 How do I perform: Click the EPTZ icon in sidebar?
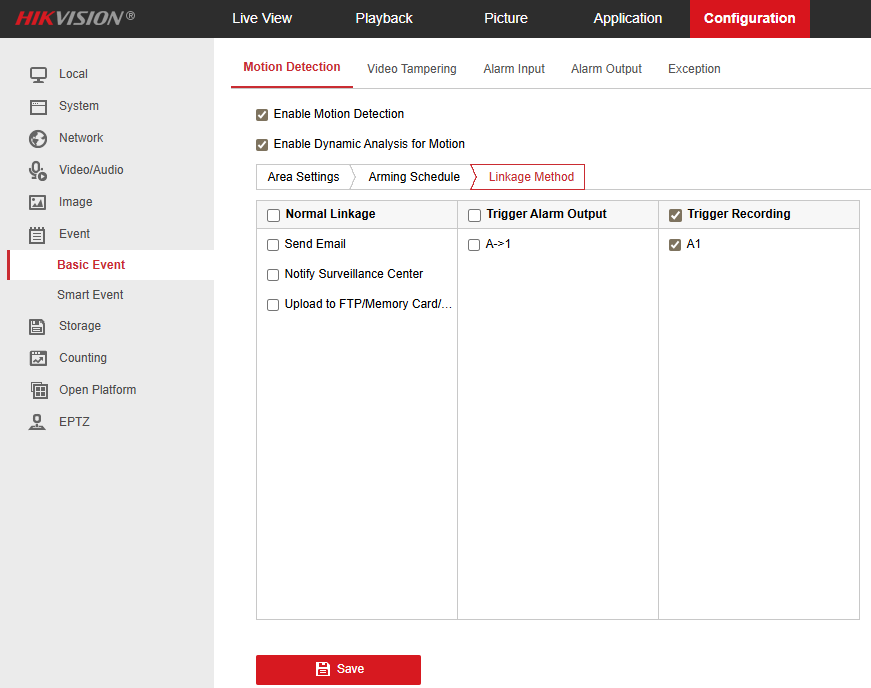click(38, 422)
